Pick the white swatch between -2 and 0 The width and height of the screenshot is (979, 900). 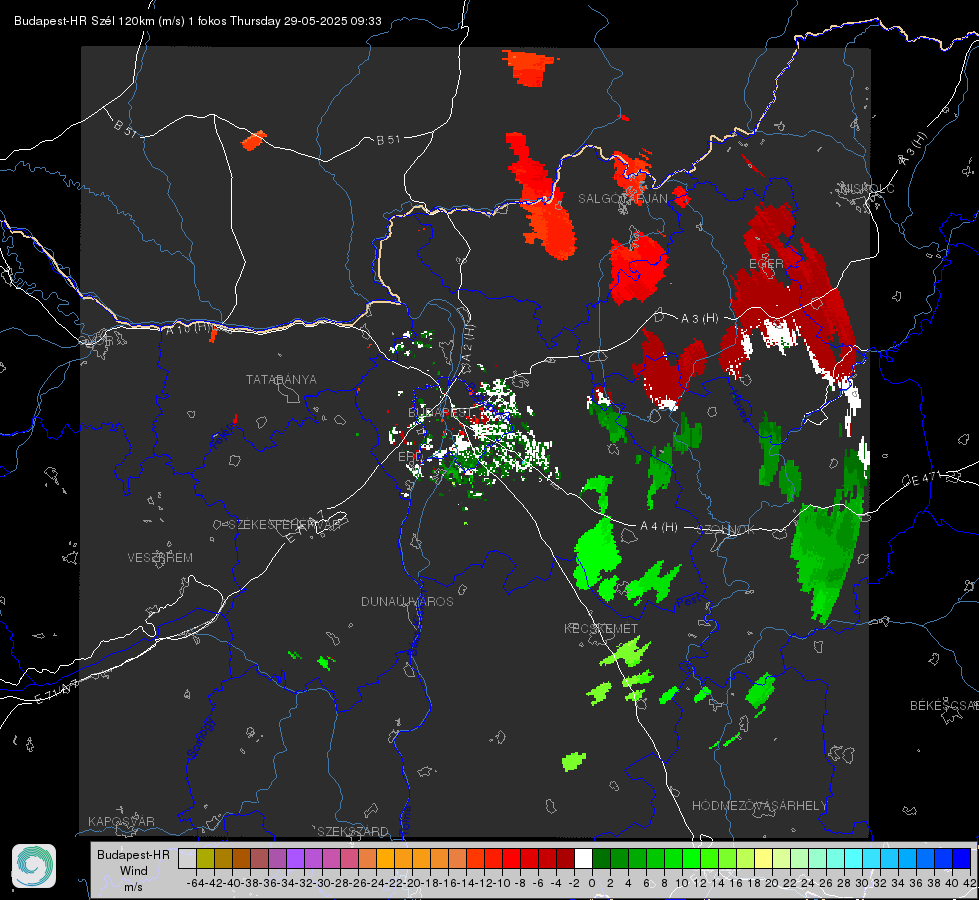pyautogui.click(x=583, y=858)
